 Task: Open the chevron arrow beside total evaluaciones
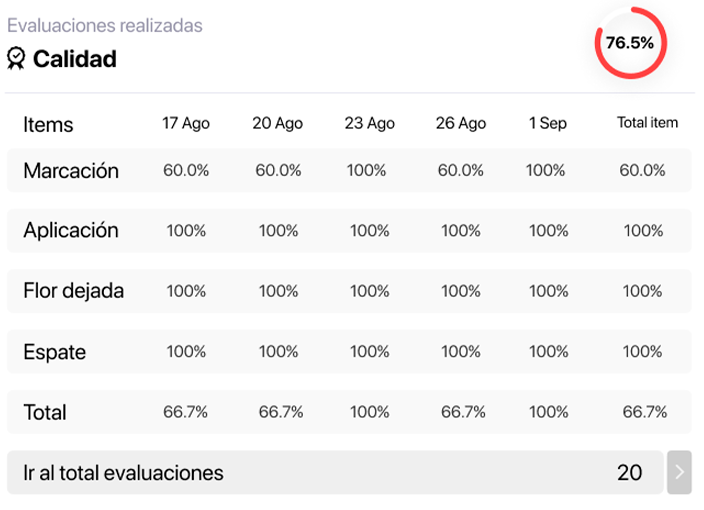click(679, 472)
